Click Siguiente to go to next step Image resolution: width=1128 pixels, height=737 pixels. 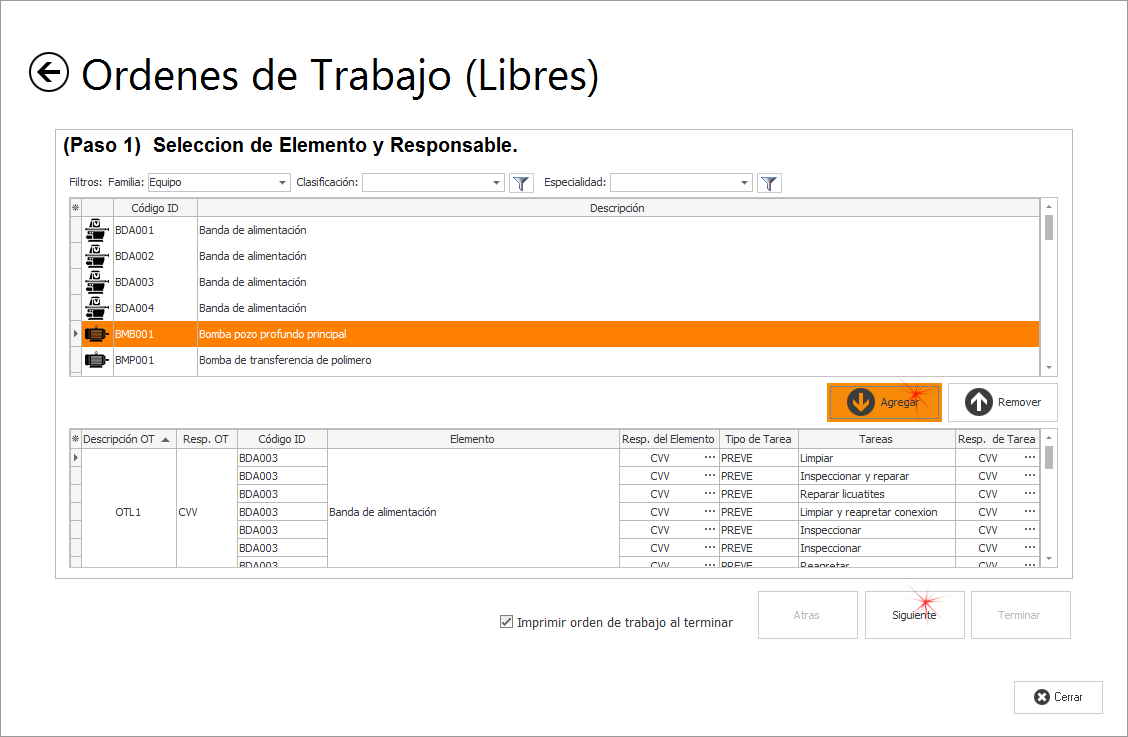coord(914,615)
